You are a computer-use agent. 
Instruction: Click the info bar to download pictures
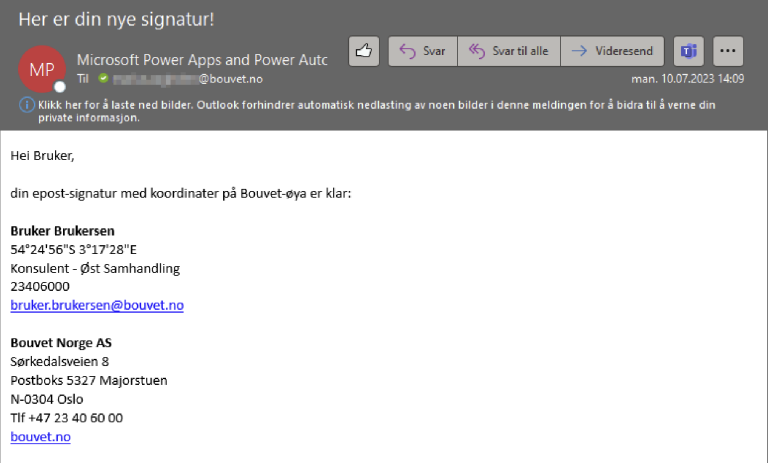point(377,111)
